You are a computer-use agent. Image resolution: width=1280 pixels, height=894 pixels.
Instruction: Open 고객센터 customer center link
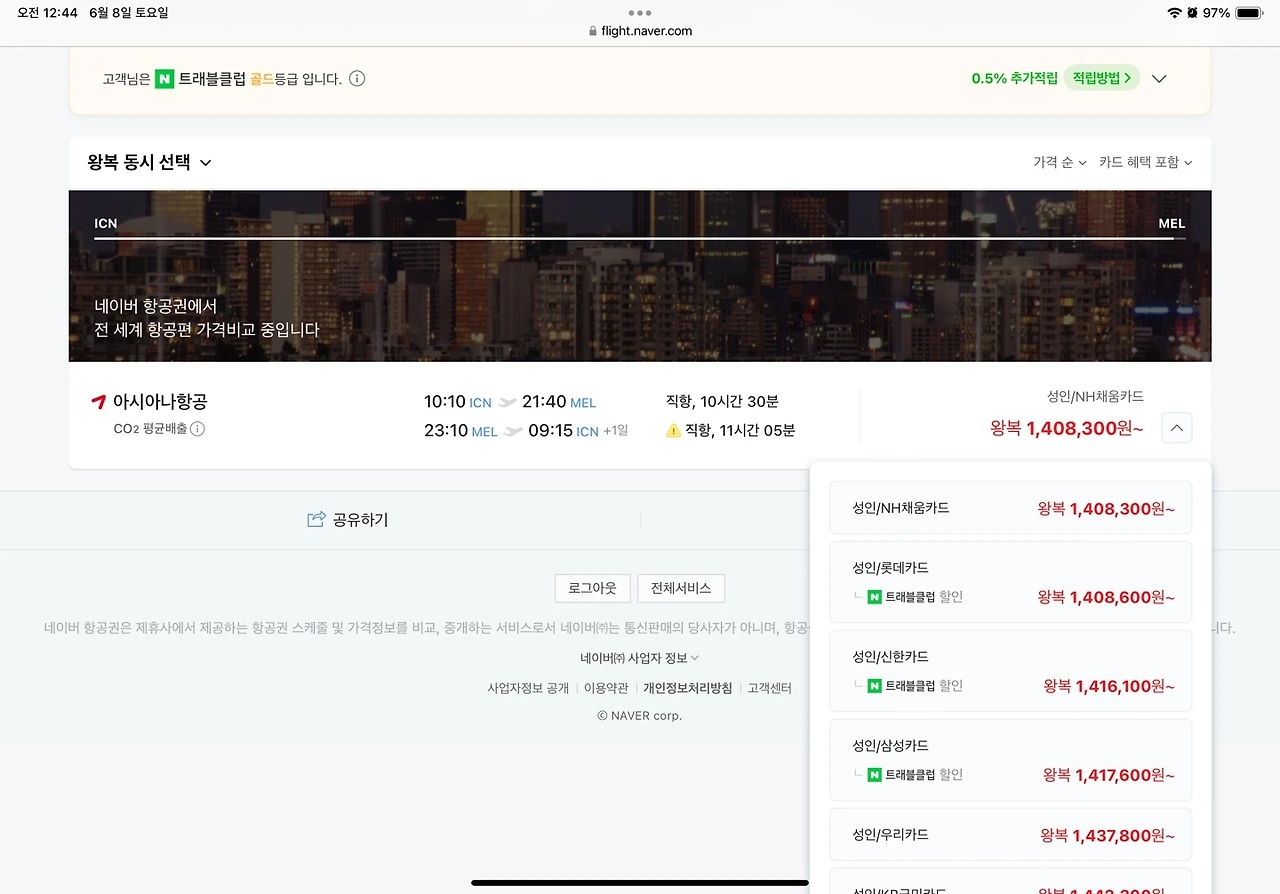[769, 688]
